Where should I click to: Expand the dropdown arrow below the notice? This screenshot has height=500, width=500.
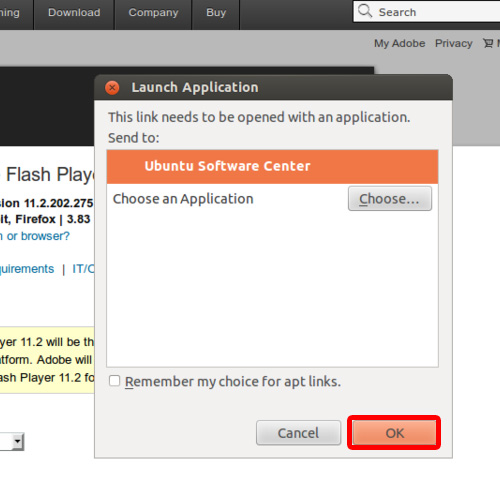tap(17, 442)
